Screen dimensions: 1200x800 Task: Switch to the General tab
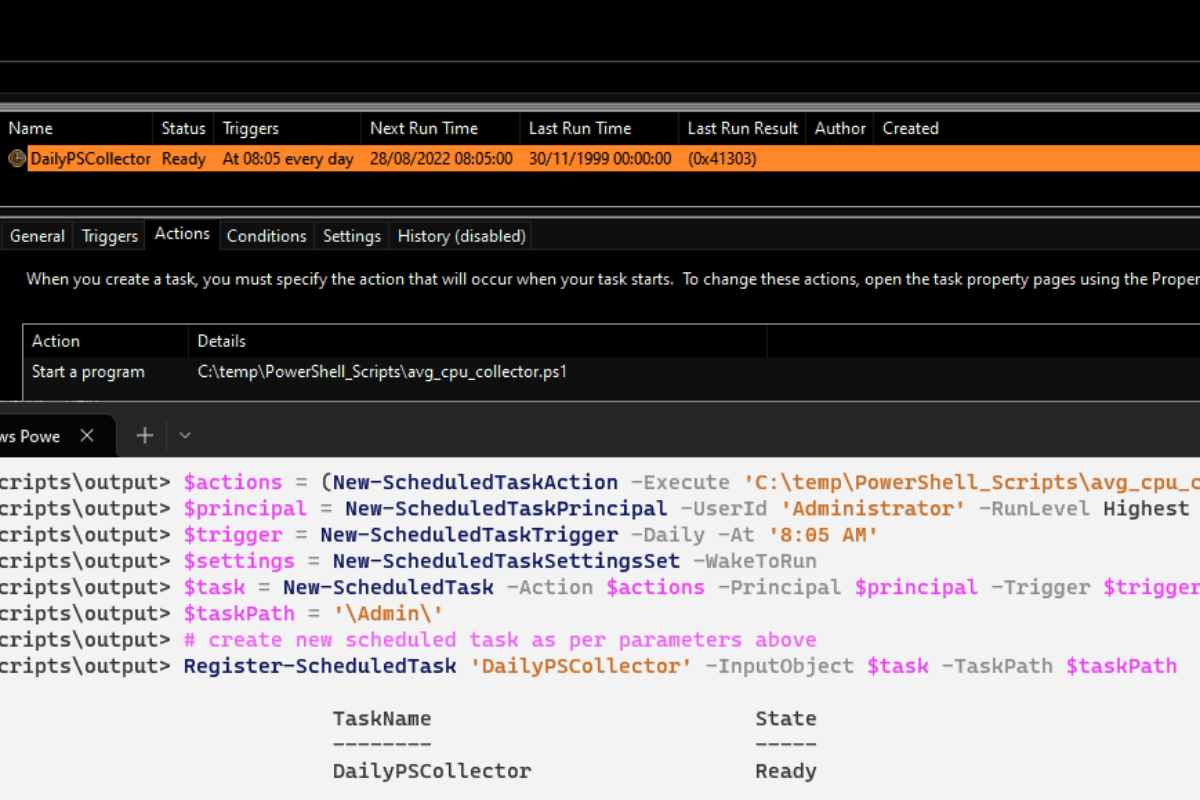pyautogui.click(x=37, y=235)
